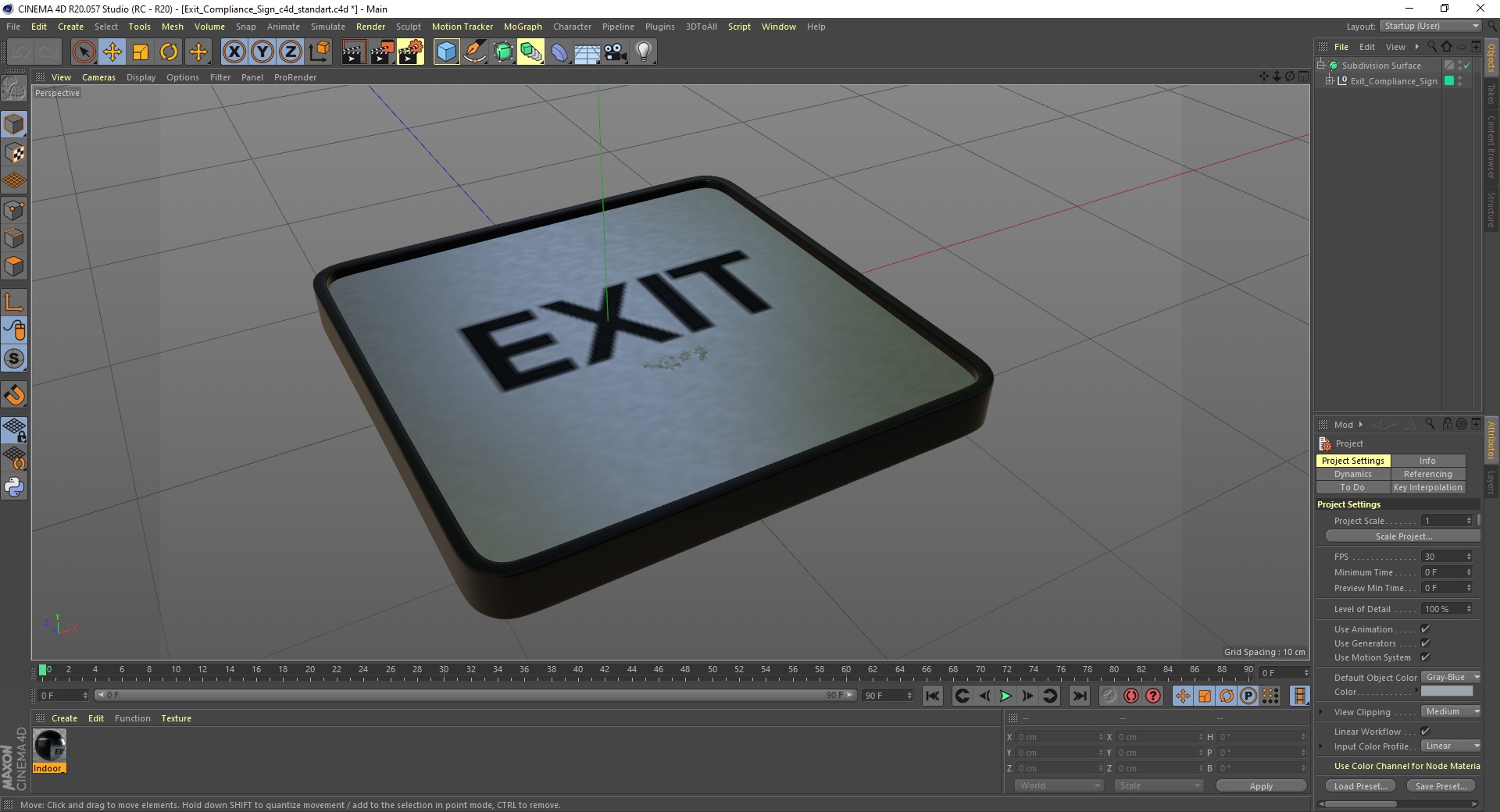Select the Live Selection tool

pos(84,52)
